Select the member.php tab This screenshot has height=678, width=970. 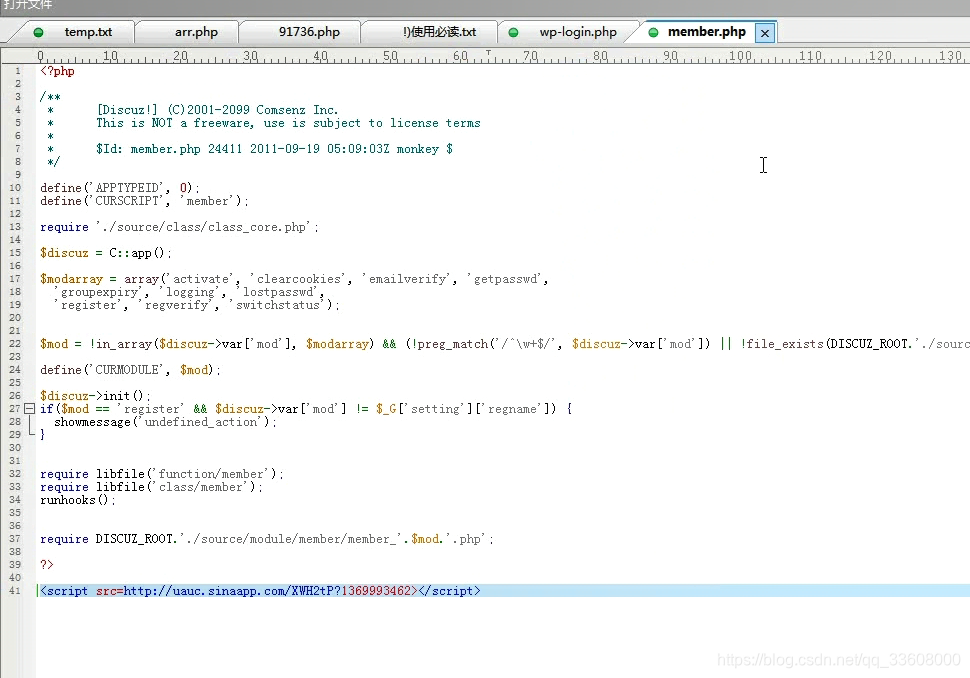[x=706, y=32]
